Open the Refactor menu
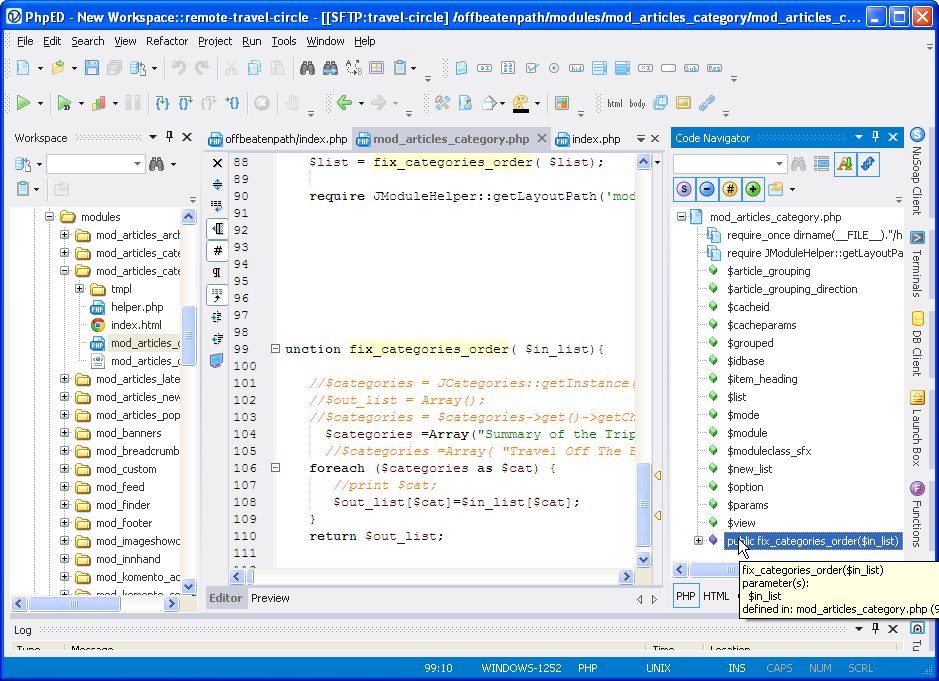 coord(167,41)
